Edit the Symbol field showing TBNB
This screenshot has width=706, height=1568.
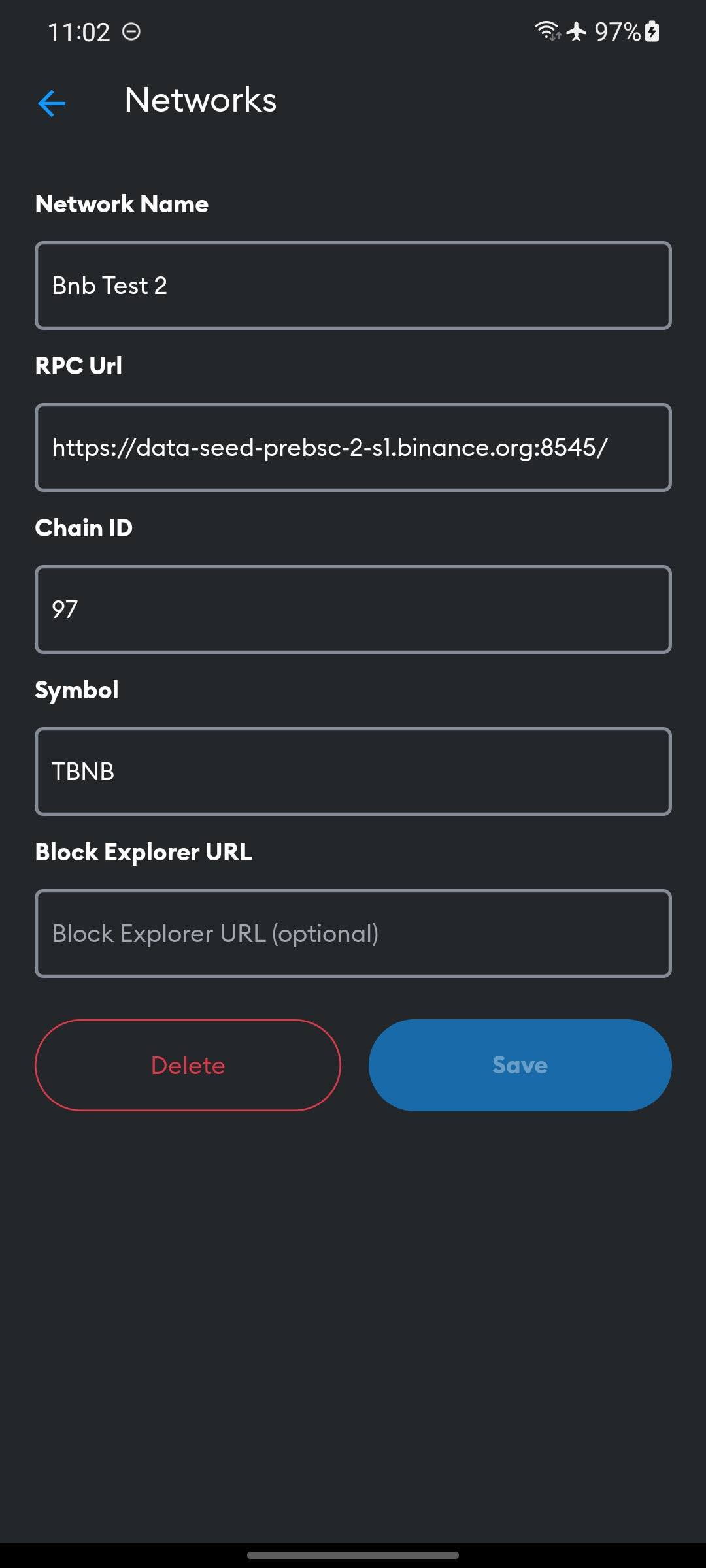coord(353,771)
